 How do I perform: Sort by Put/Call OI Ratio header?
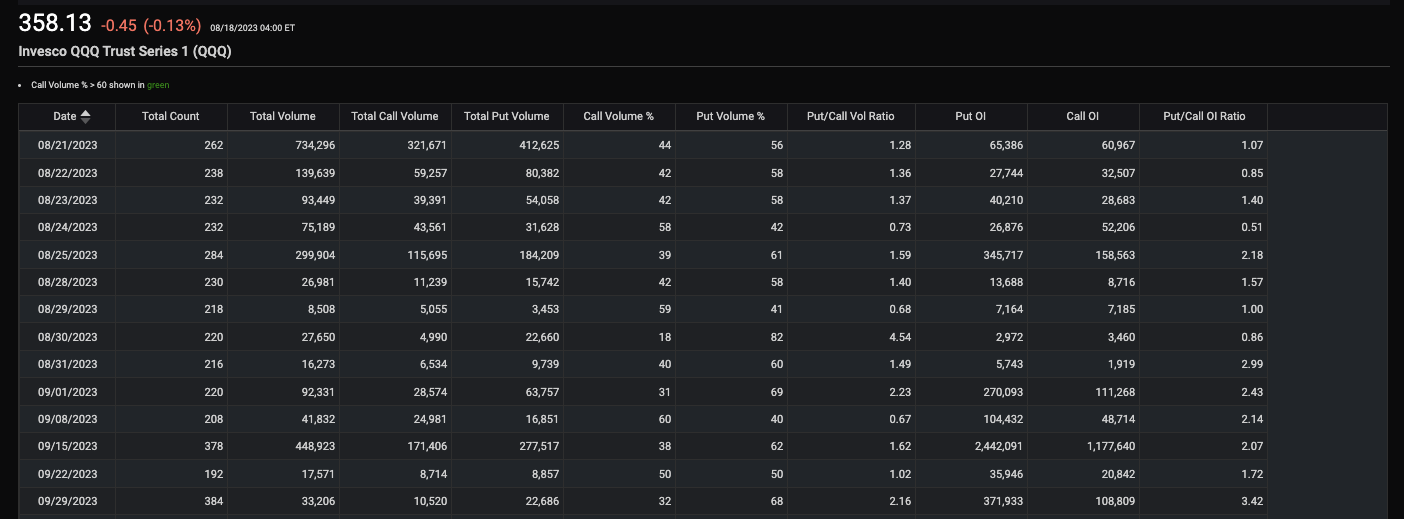tap(1204, 116)
